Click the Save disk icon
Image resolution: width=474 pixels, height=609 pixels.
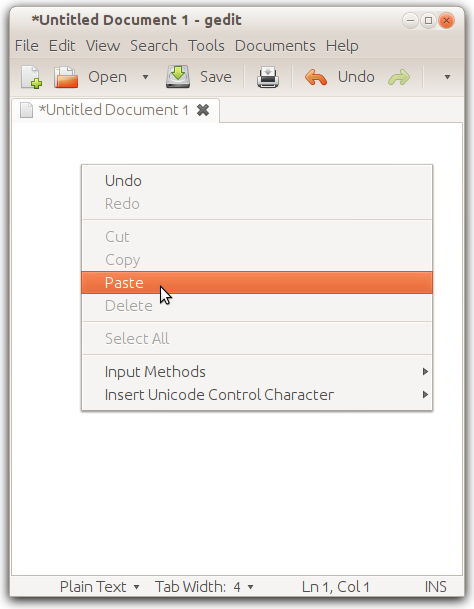coord(178,77)
